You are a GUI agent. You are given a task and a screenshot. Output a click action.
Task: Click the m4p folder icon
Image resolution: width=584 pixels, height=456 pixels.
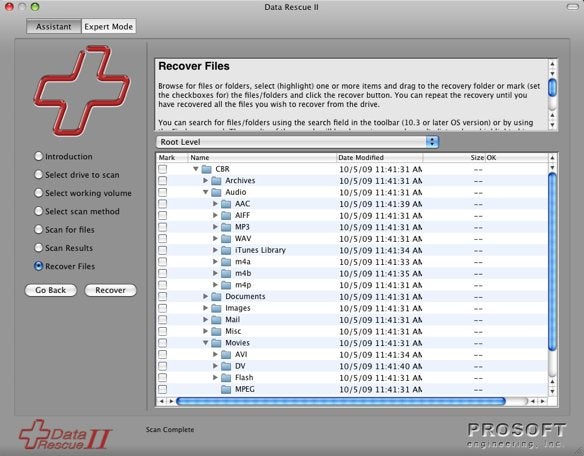tap(226, 285)
